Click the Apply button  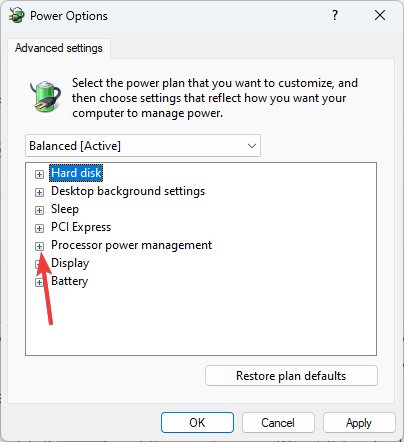pos(359,423)
